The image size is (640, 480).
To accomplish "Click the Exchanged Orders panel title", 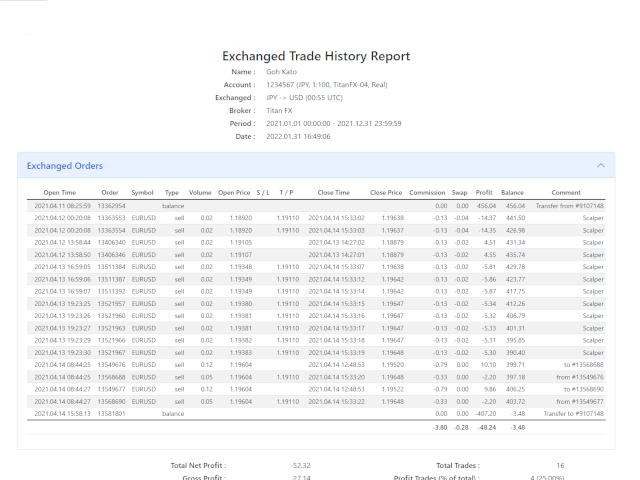I will (65, 166).
